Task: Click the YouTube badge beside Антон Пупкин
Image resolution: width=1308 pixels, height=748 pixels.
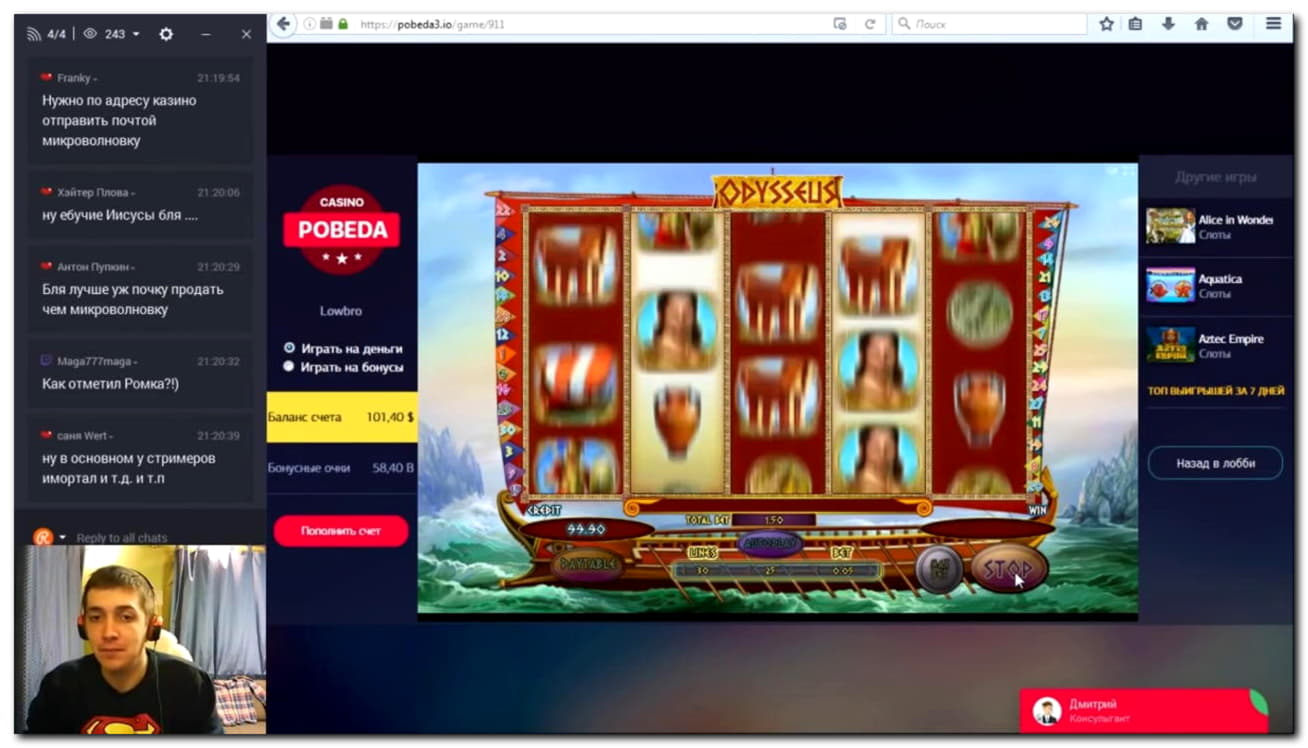Action: pyautogui.click(x=46, y=267)
